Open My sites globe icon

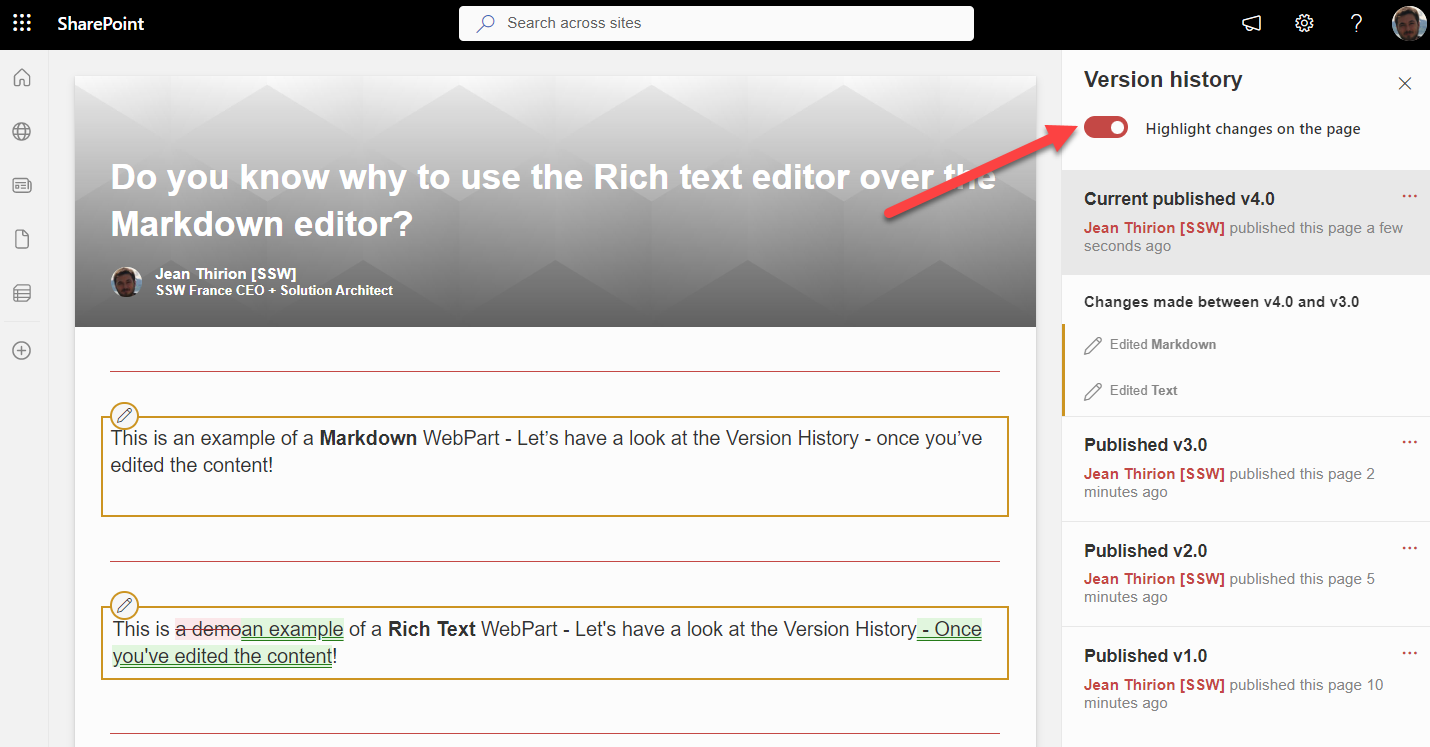[x=22, y=131]
